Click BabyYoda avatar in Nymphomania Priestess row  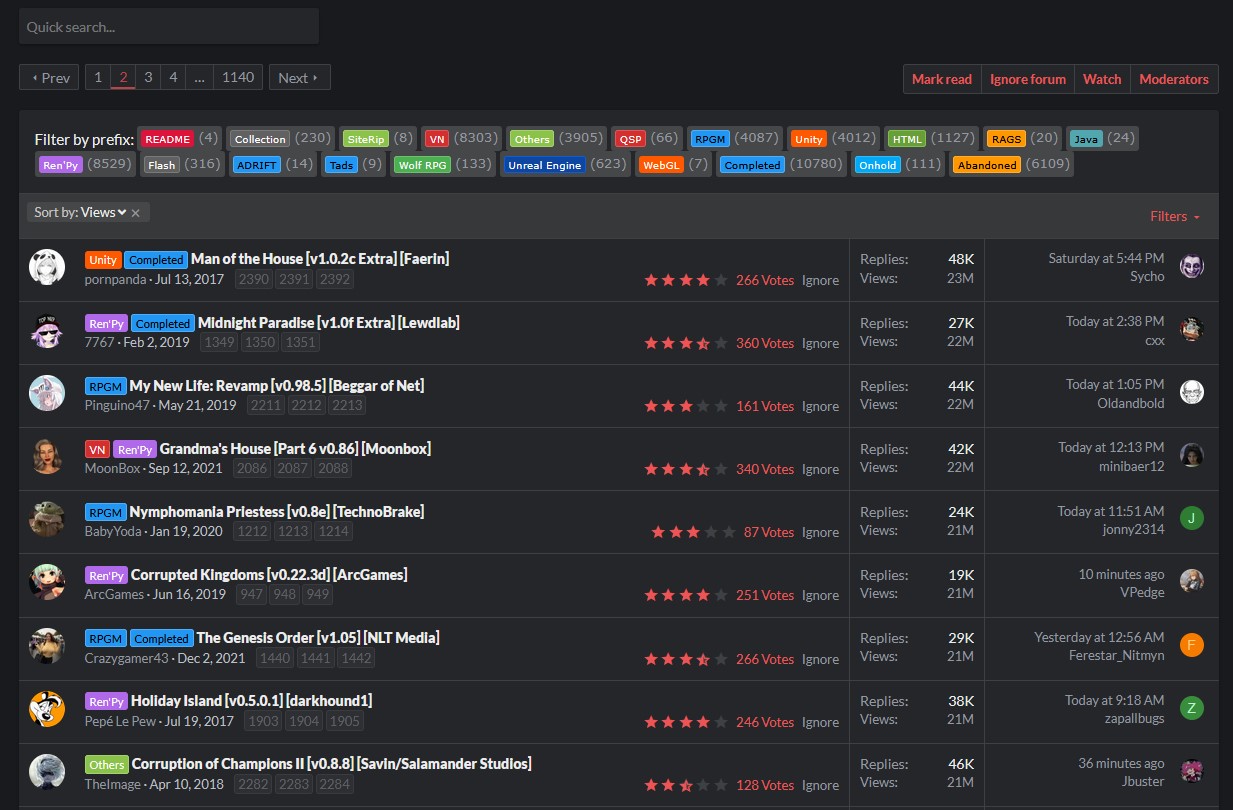47,519
